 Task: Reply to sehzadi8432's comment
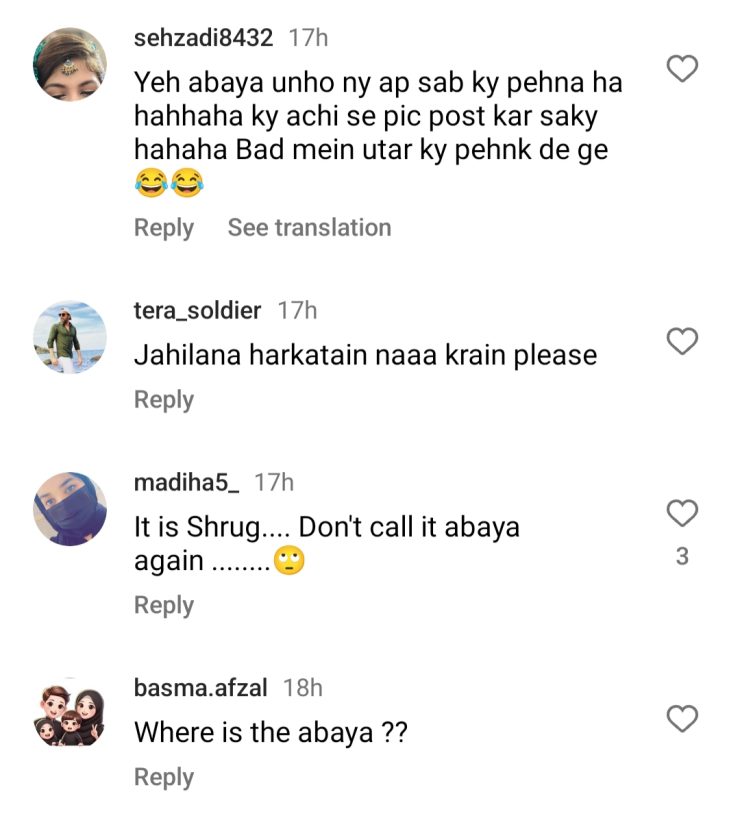point(164,228)
